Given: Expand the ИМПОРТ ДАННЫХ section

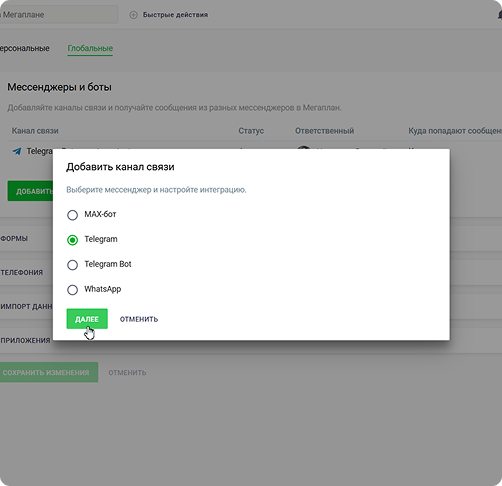Looking at the screenshot, I should click(26, 307).
